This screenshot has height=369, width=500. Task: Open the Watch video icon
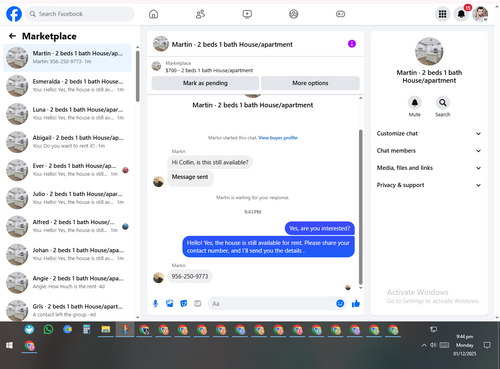247,14
